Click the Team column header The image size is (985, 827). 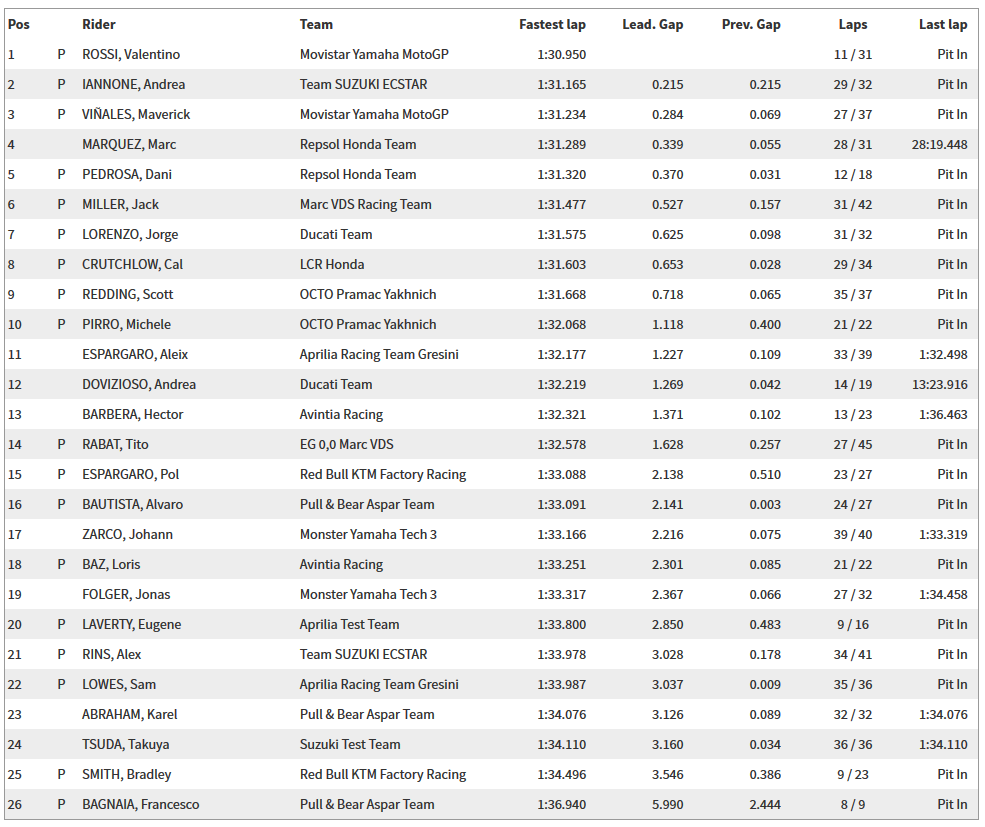(x=316, y=24)
